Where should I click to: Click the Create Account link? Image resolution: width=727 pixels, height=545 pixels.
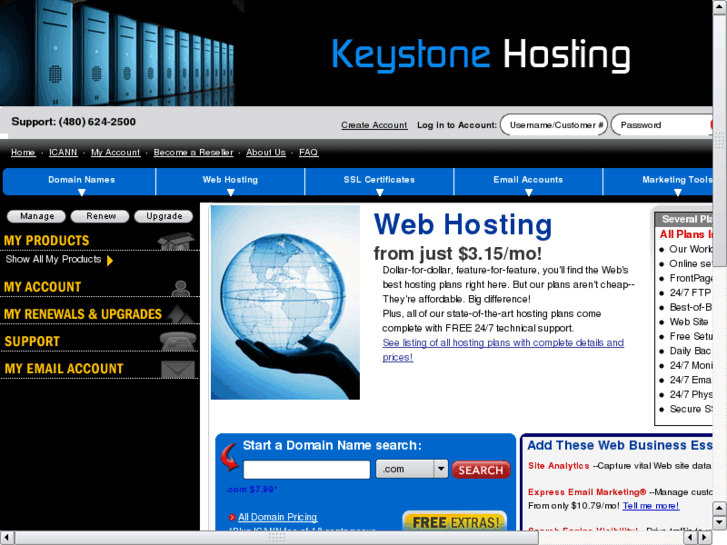(374, 125)
